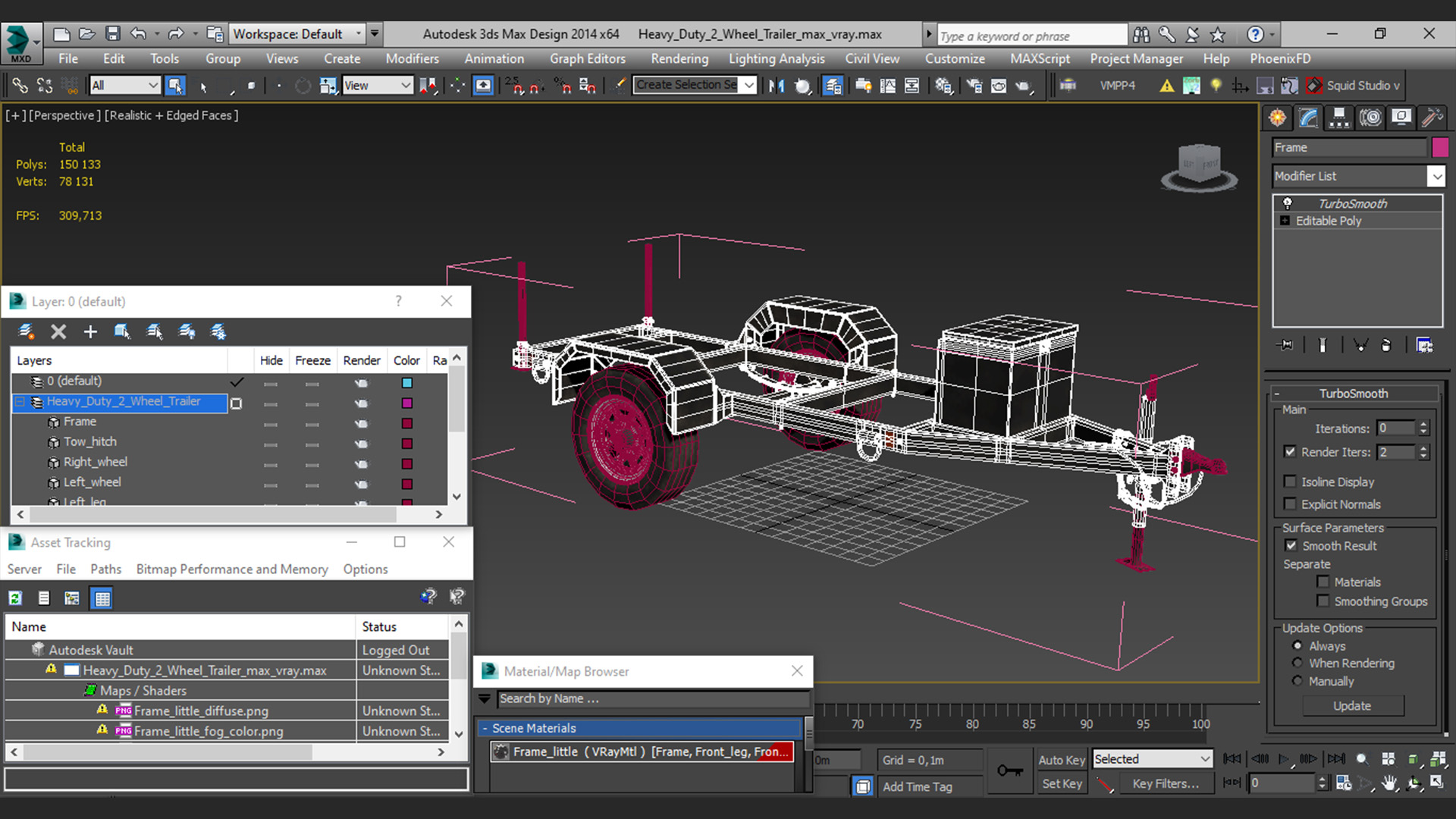The image size is (1456, 819).
Task: Toggle the Render Iters checkbox
Action: 1290,452
